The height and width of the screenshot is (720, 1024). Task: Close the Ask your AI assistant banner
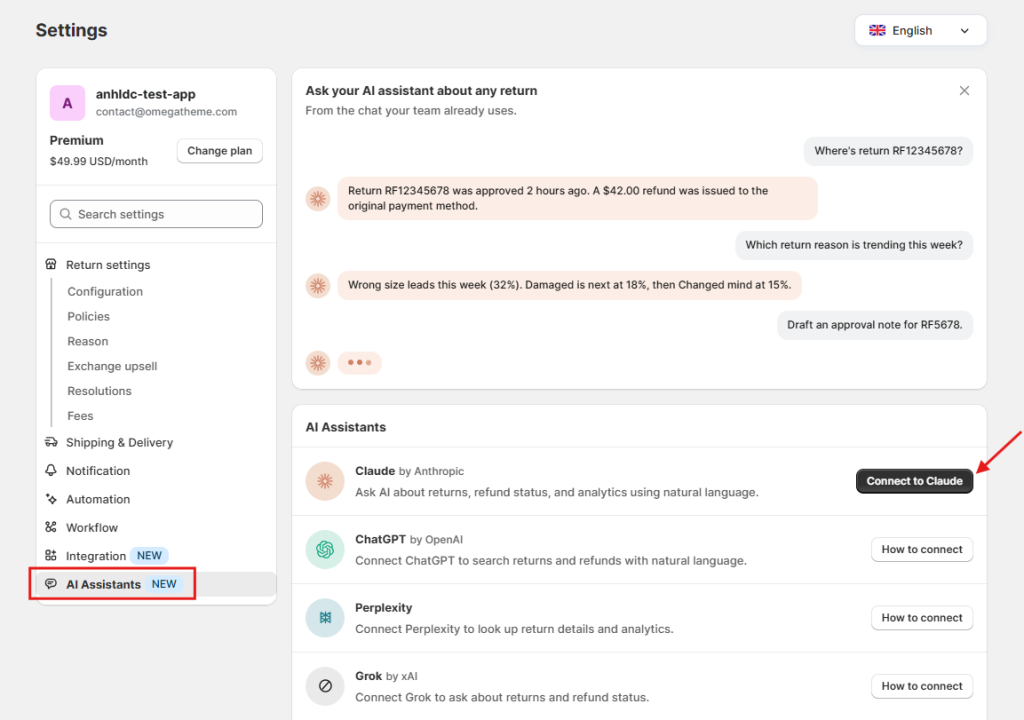pyautogui.click(x=964, y=91)
